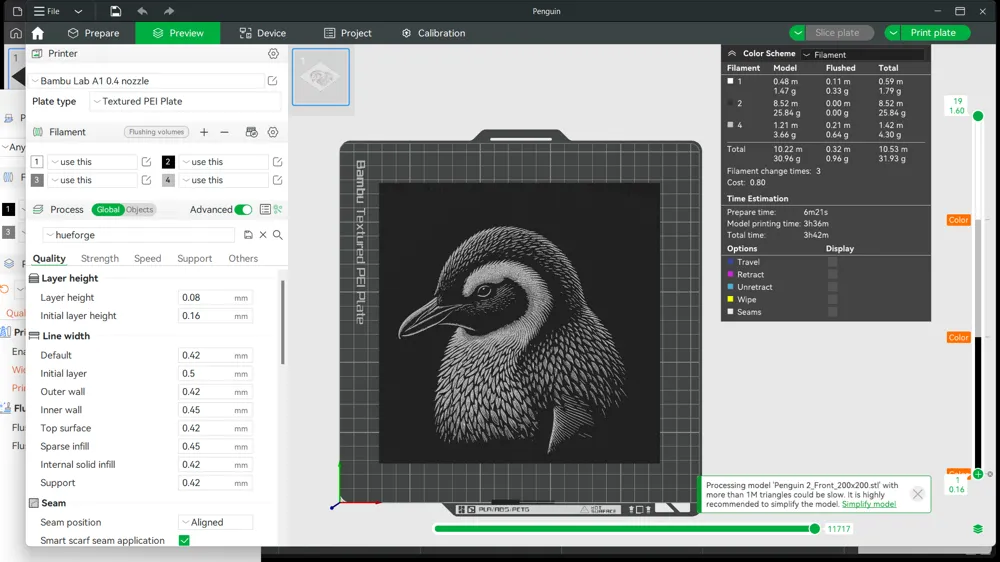Click the Simplify model link
1000x562 pixels.
point(869,504)
